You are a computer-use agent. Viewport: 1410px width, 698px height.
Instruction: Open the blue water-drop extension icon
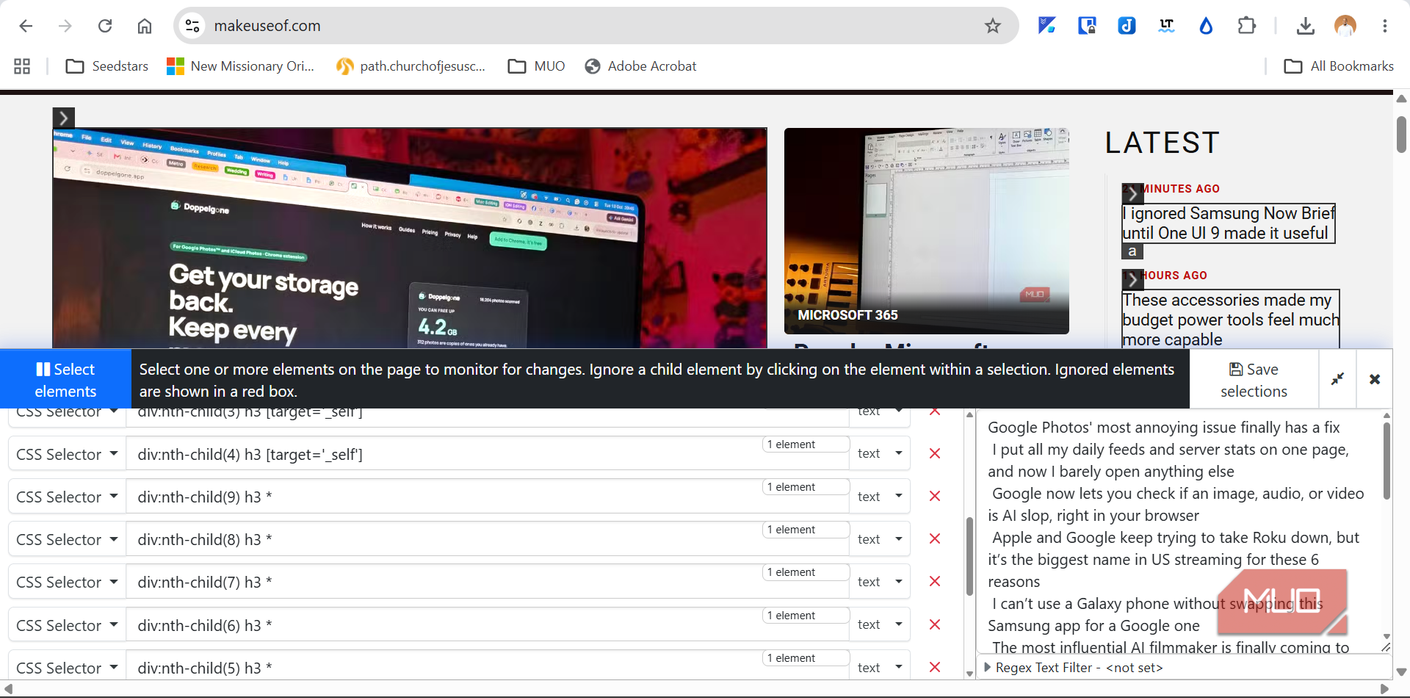coord(1206,26)
